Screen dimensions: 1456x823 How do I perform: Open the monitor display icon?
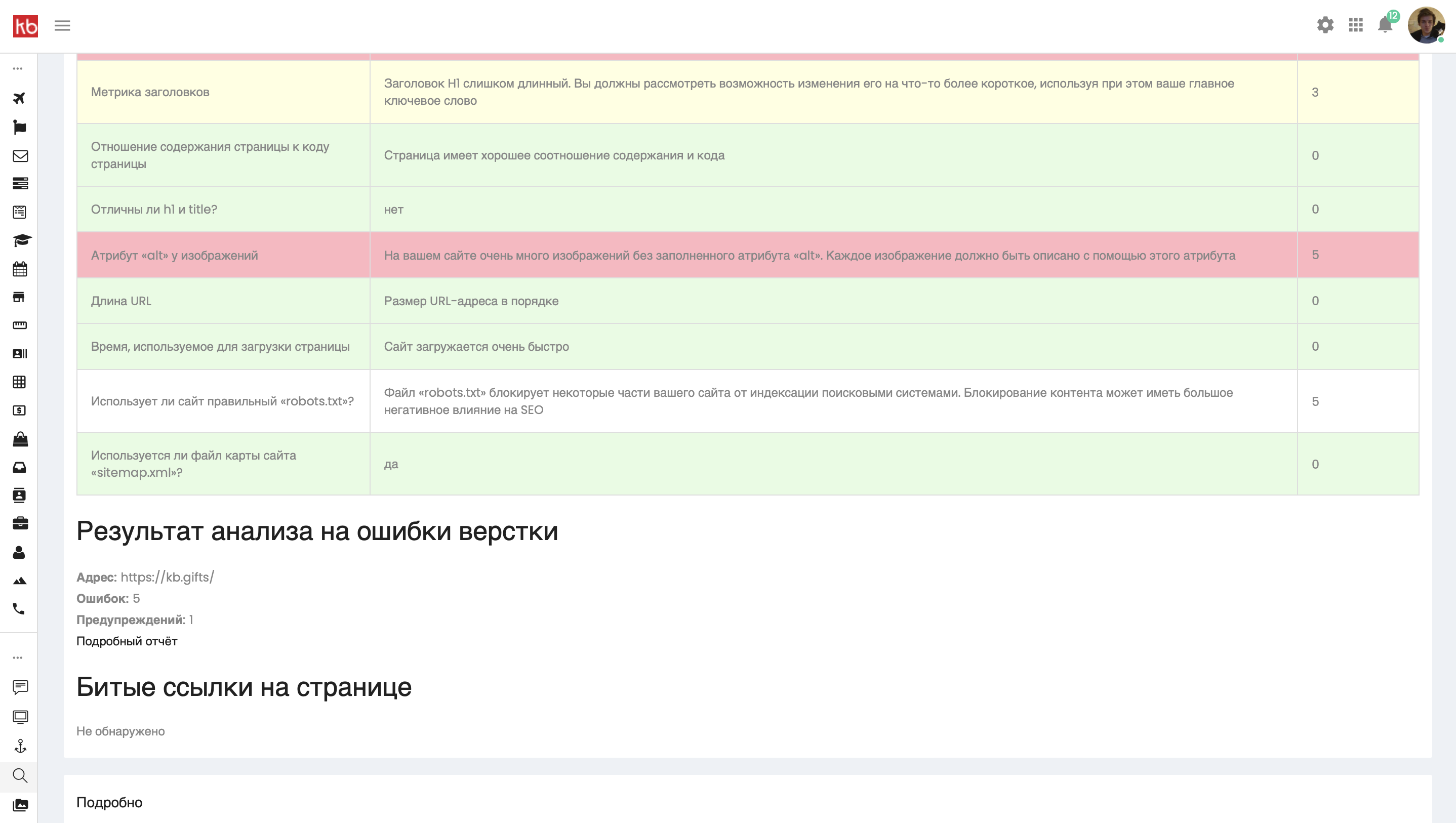point(20,717)
